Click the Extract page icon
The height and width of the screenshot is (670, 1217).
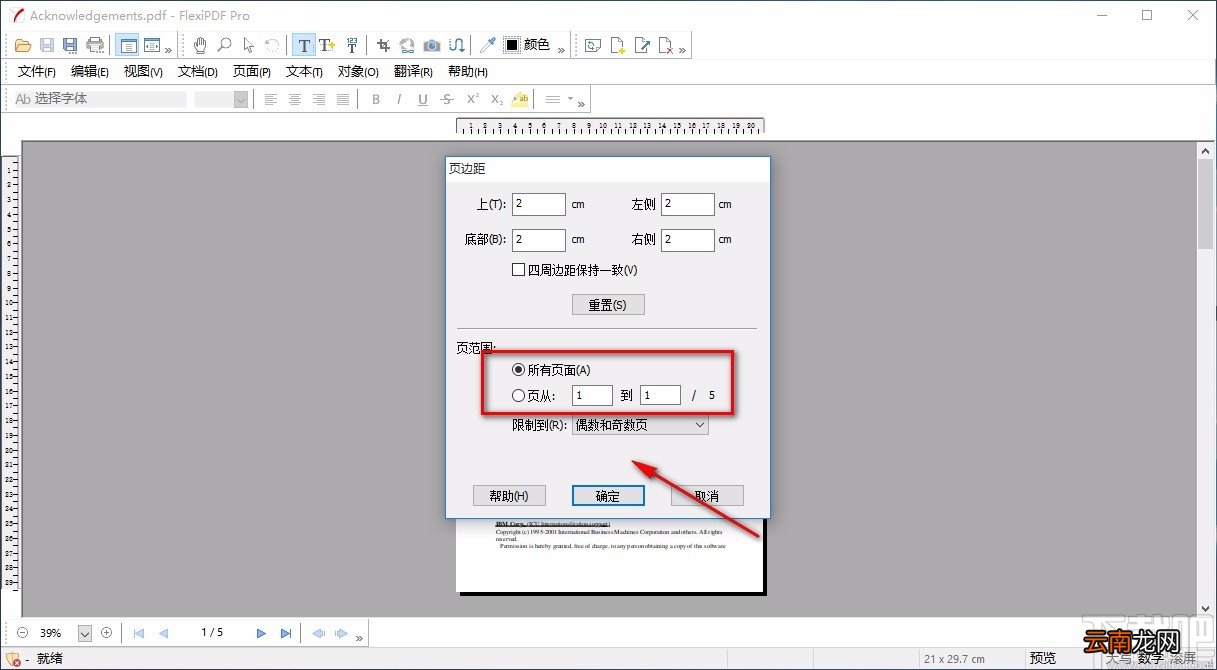click(x=642, y=45)
